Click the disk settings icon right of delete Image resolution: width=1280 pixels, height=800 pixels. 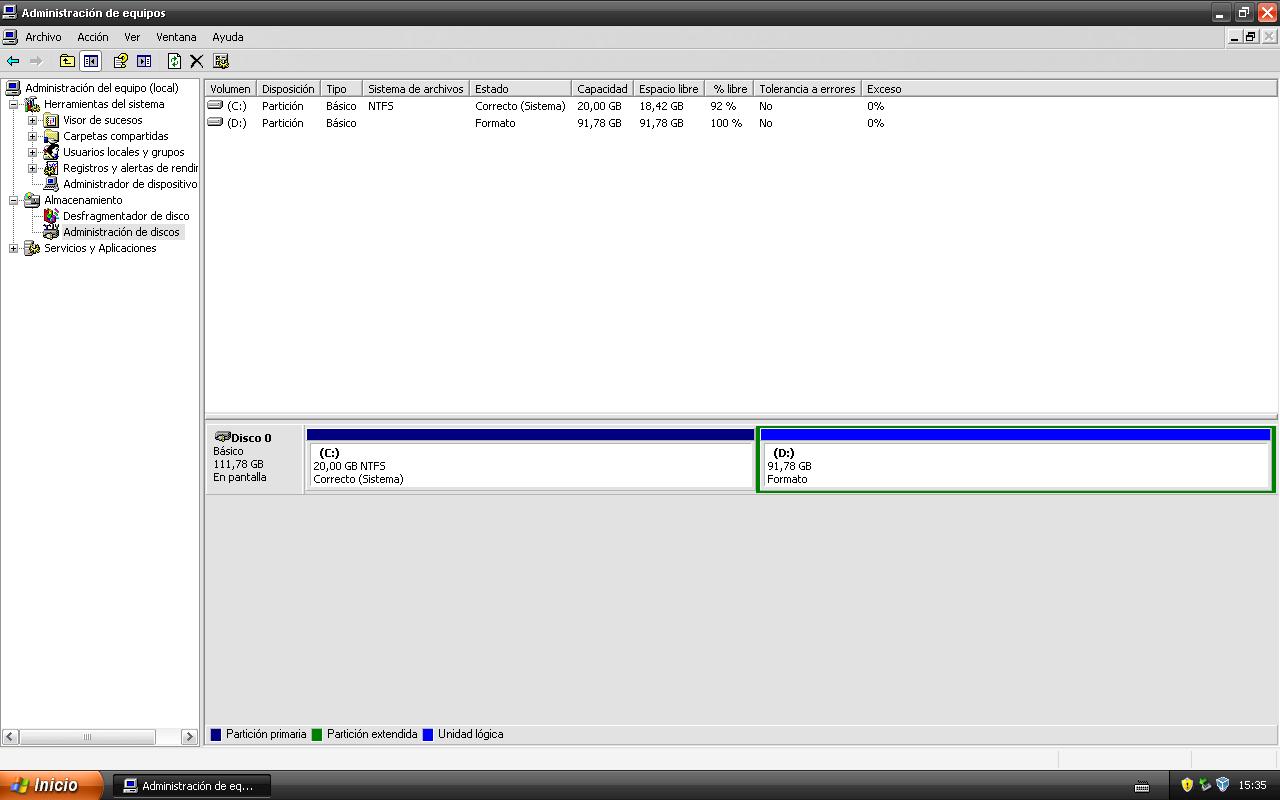221,61
